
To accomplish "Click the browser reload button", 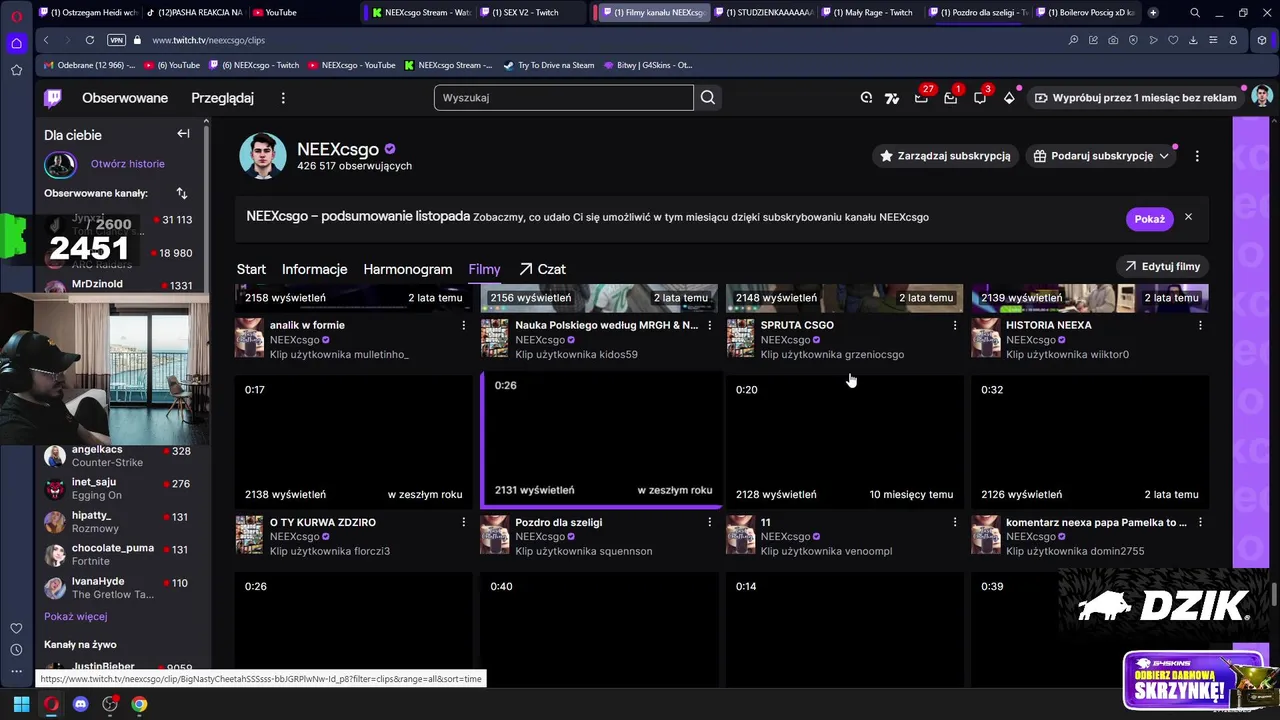I will (90, 40).
